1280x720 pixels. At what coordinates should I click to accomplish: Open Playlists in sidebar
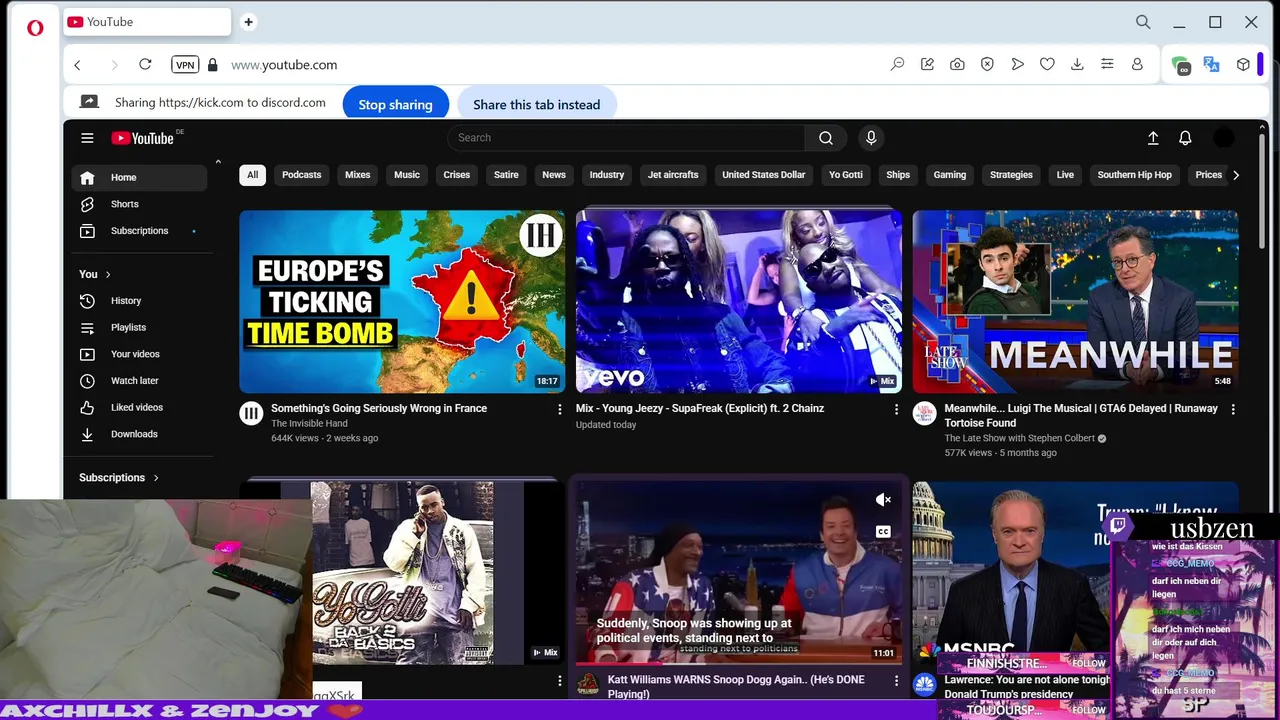tap(139, 328)
